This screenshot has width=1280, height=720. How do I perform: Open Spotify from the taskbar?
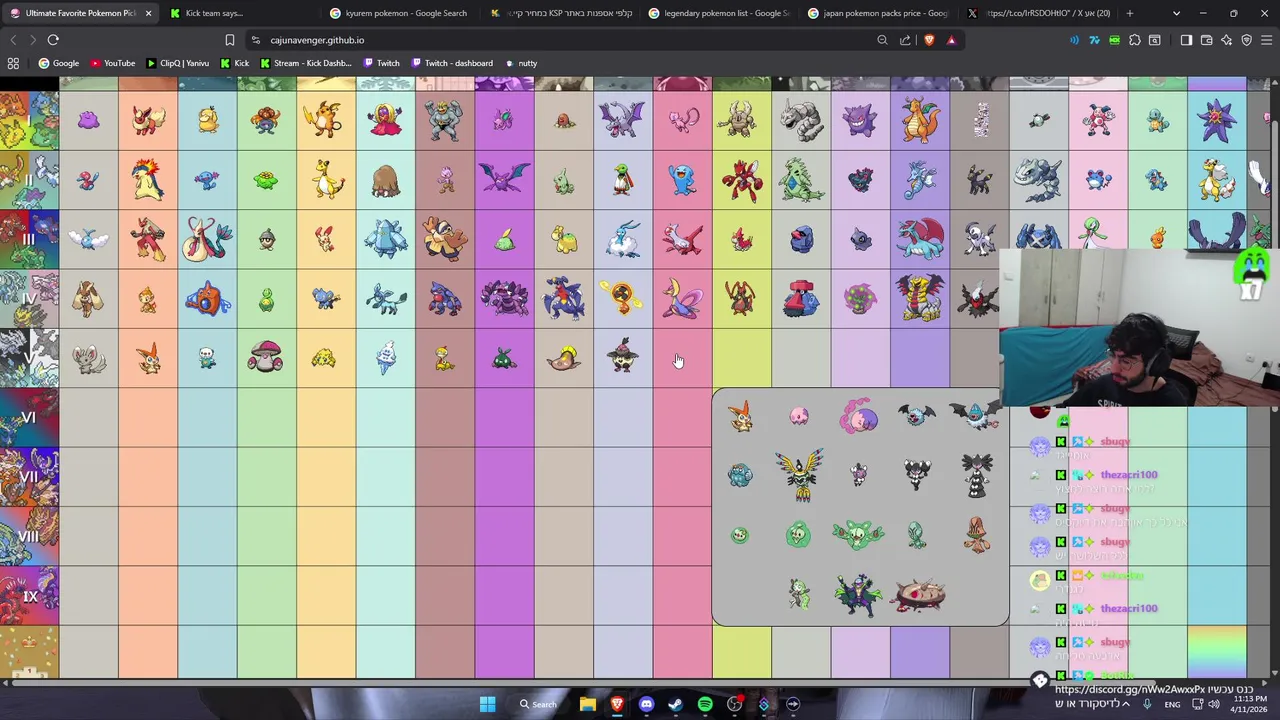coord(705,704)
